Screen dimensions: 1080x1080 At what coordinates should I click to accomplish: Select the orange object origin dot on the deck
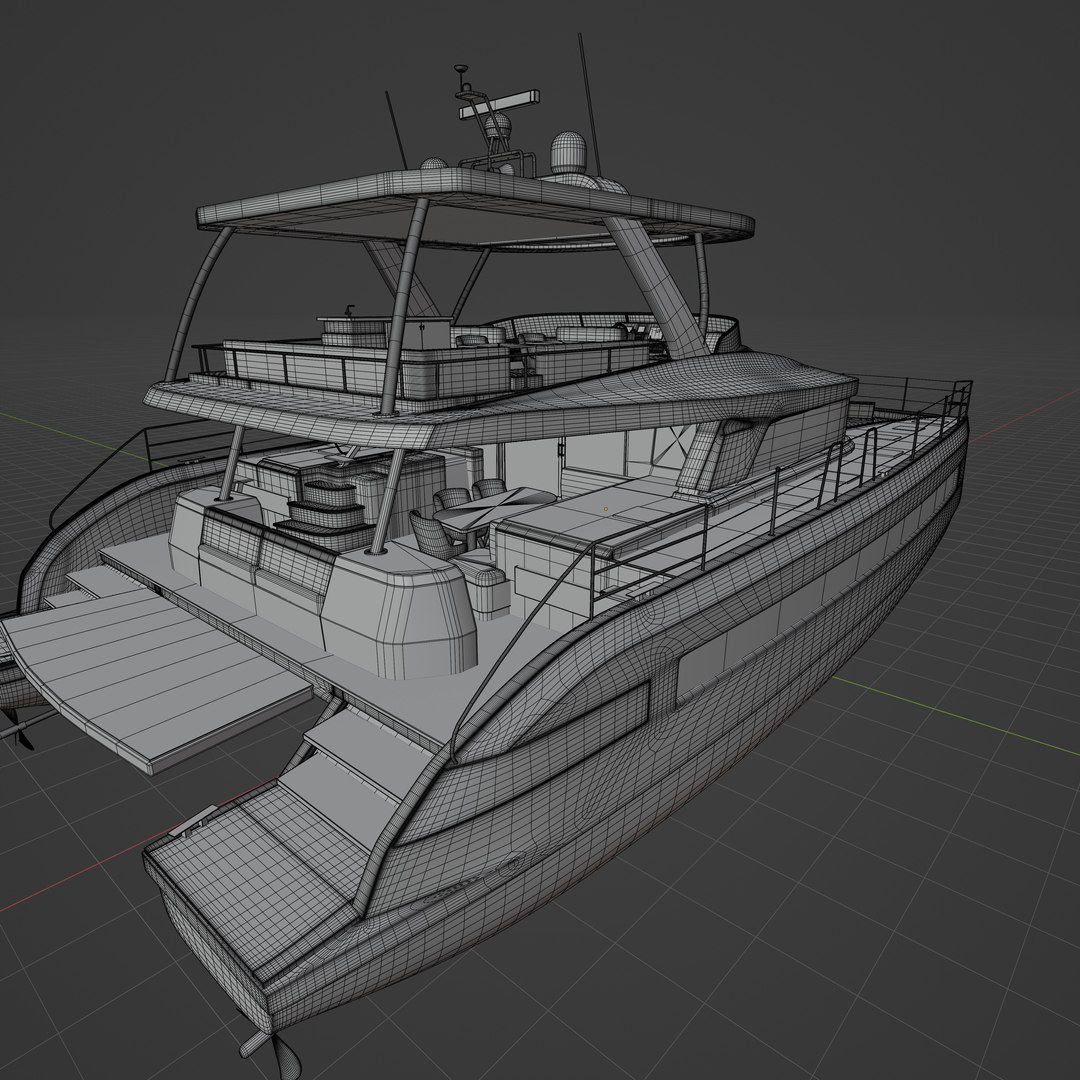coord(605,509)
